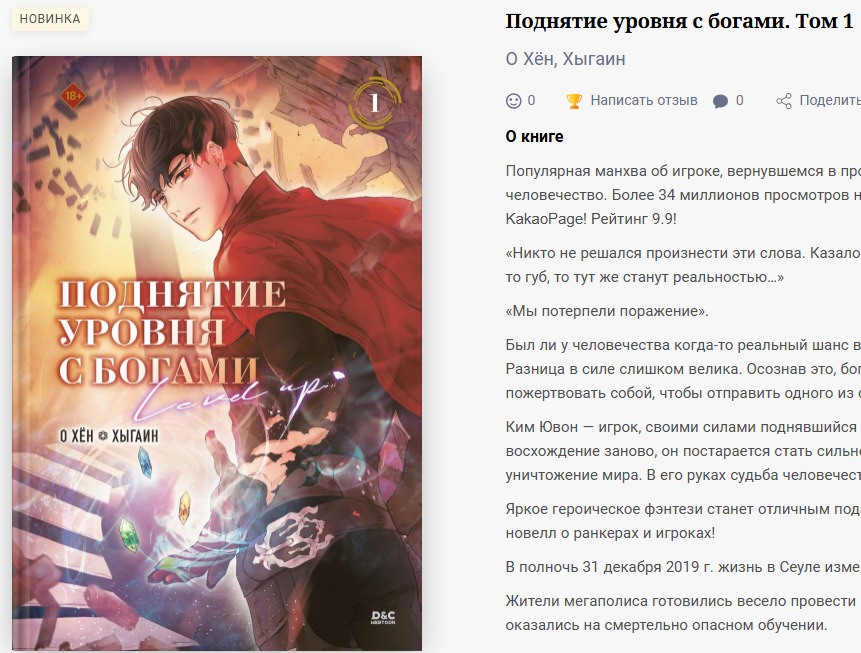861x653 pixels.
Task: Click the 18+ age badge on cover
Action: click(x=73, y=97)
